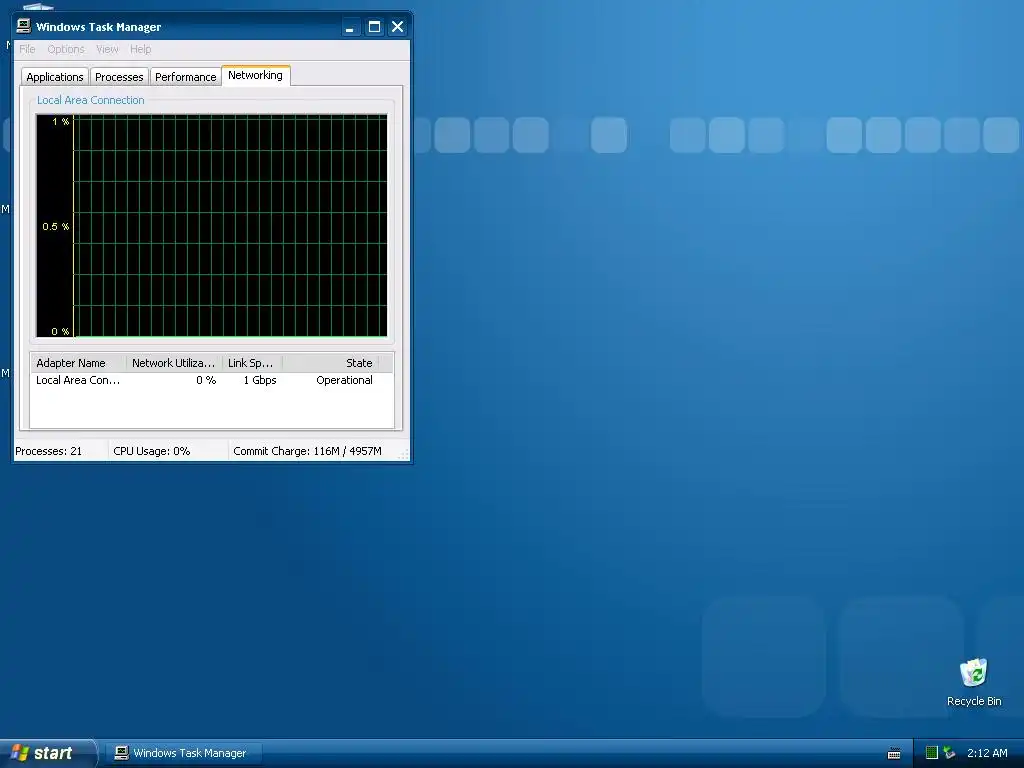Click the Operational state value

(x=344, y=380)
